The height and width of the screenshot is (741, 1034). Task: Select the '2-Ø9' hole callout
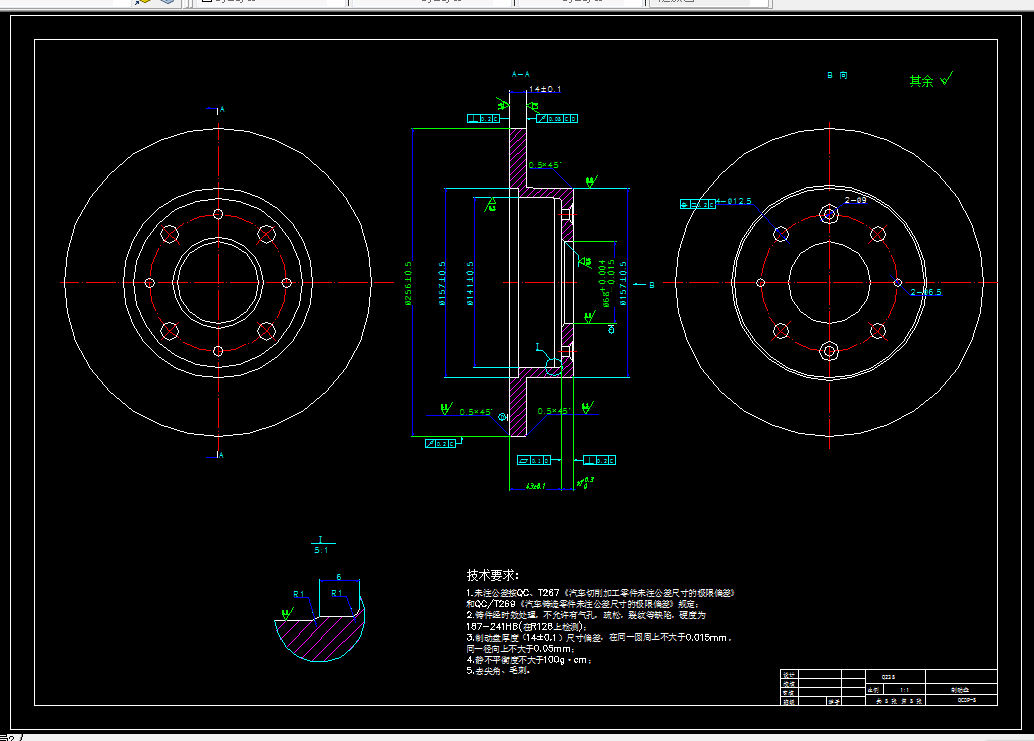coord(855,200)
